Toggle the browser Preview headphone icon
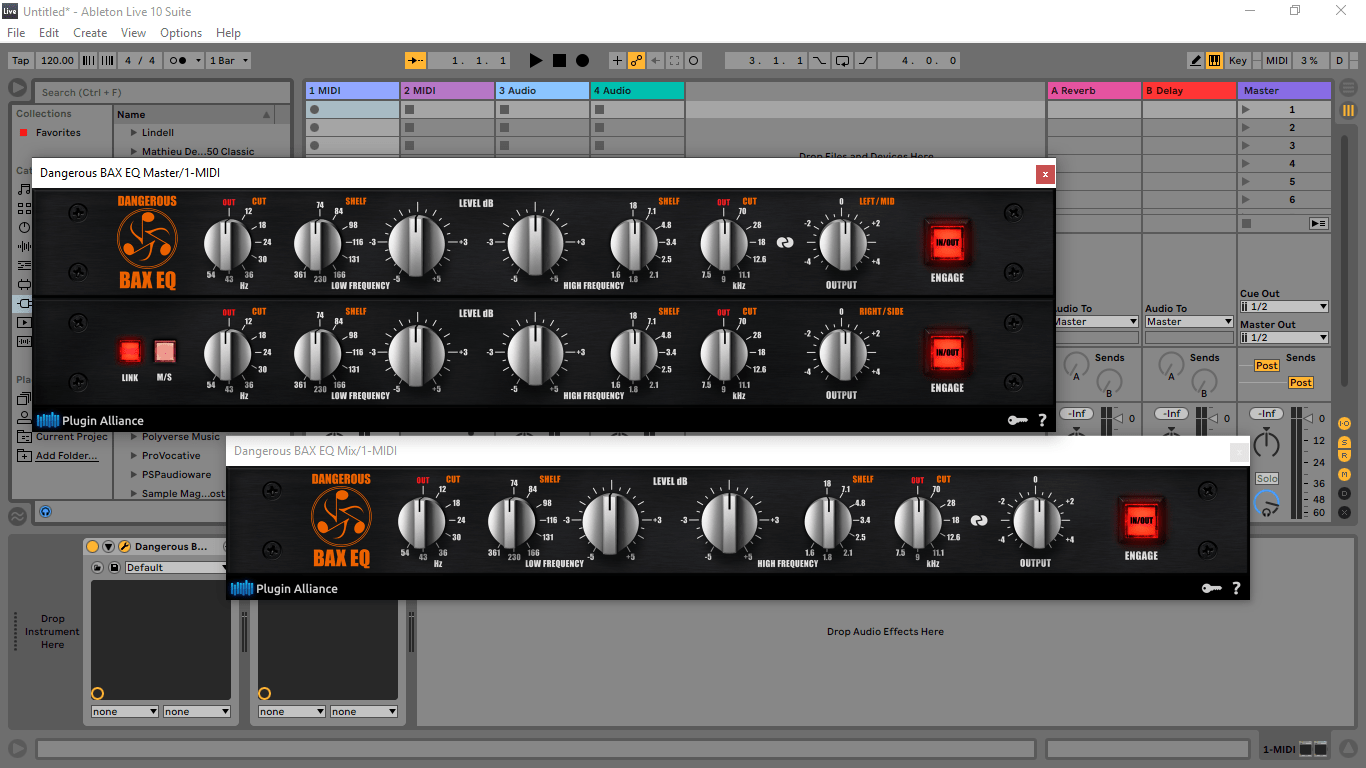 point(45,511)
